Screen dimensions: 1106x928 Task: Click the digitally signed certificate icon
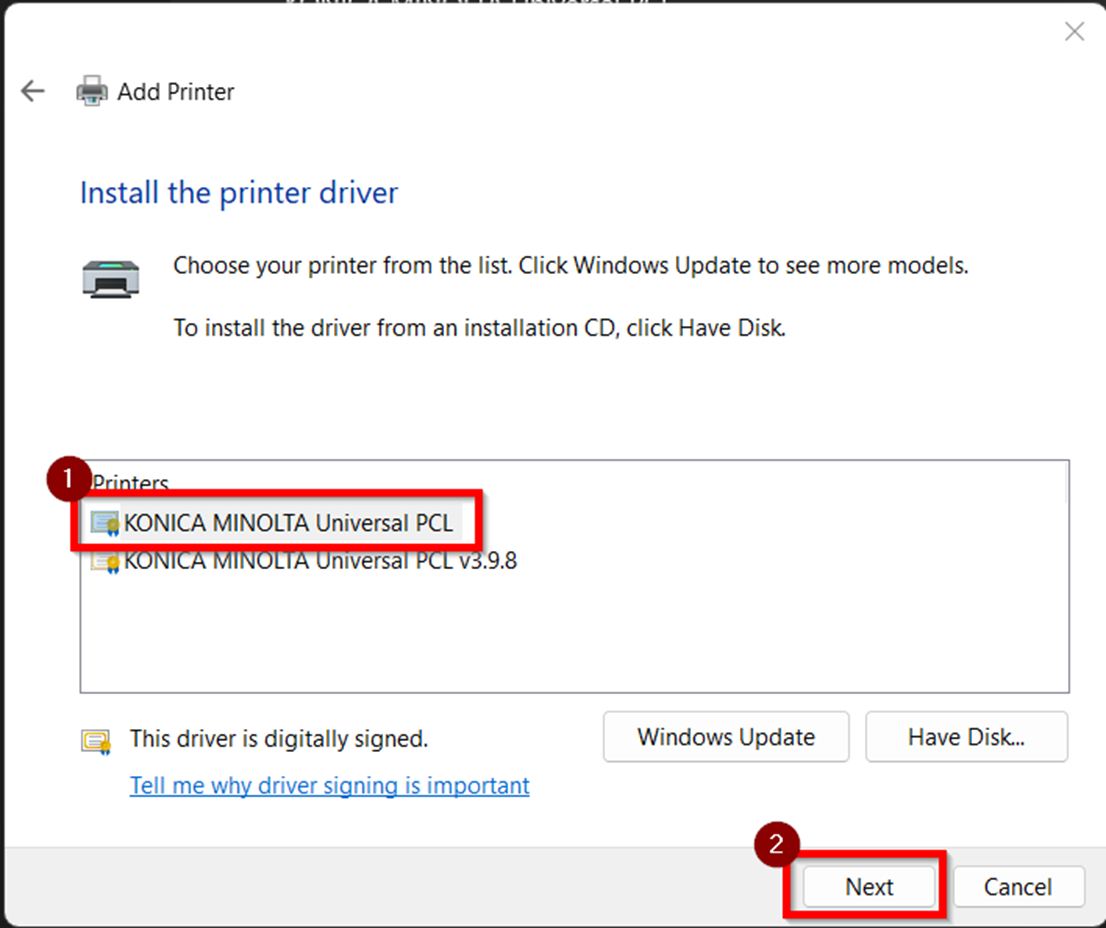96,741
